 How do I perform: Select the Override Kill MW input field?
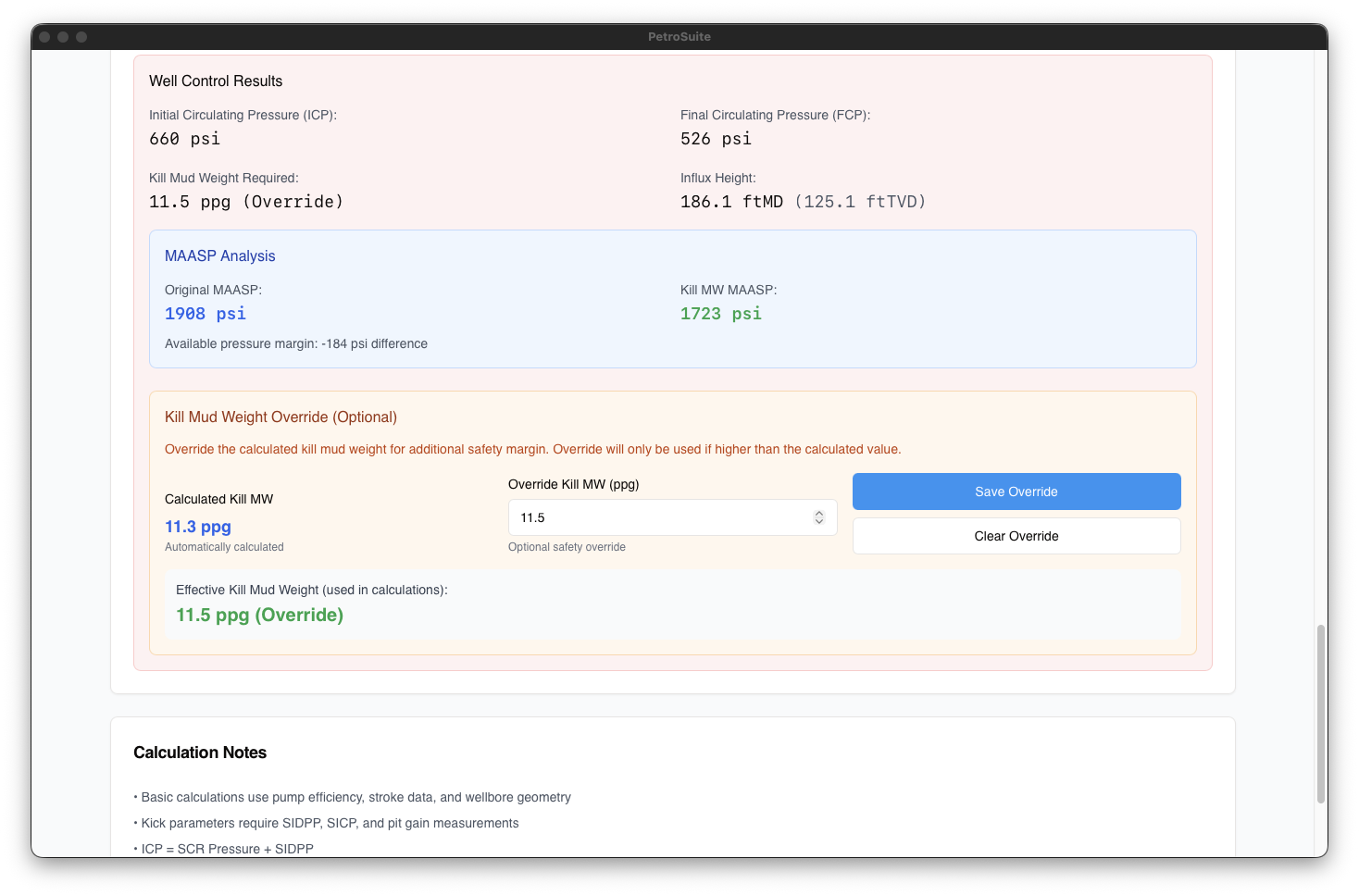pyautogui.click(x=657, y=517)
